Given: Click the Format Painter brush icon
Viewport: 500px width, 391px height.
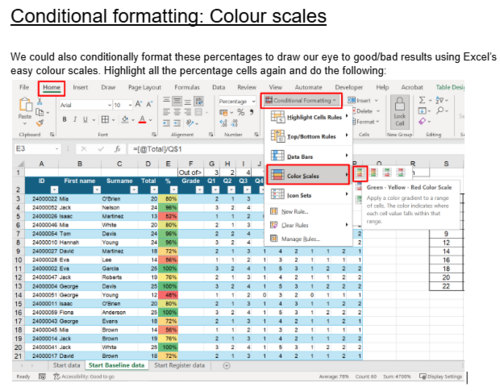Looking at the screenshot, I should [x=40, y=123].
